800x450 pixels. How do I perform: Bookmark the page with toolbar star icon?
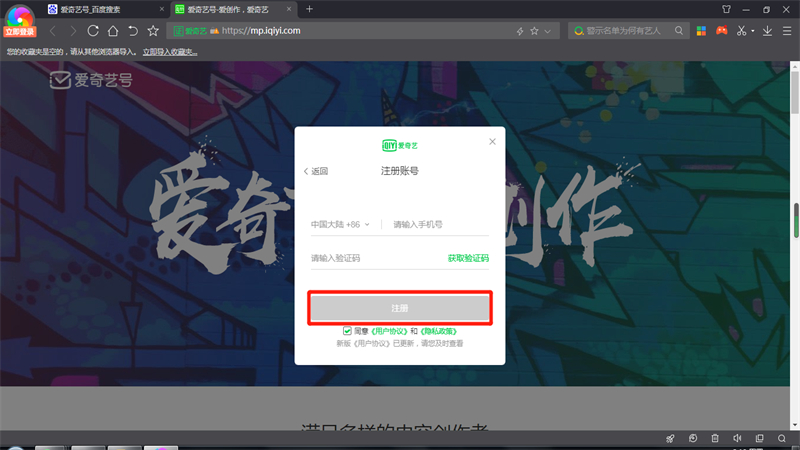153,31
